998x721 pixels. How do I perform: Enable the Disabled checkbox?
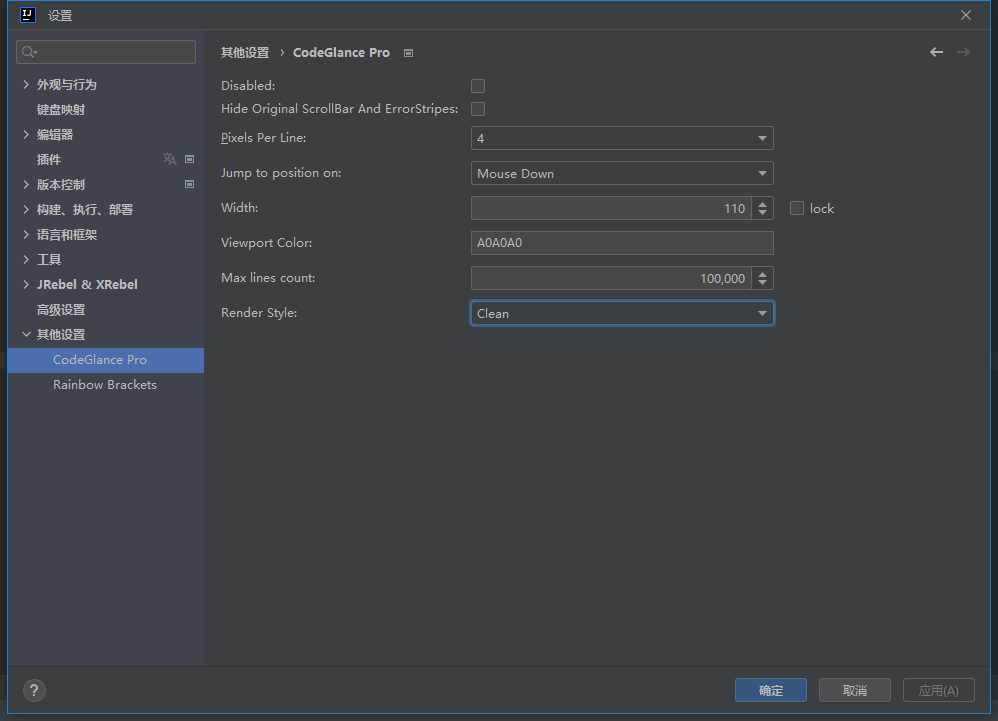(x=477, y=86)
